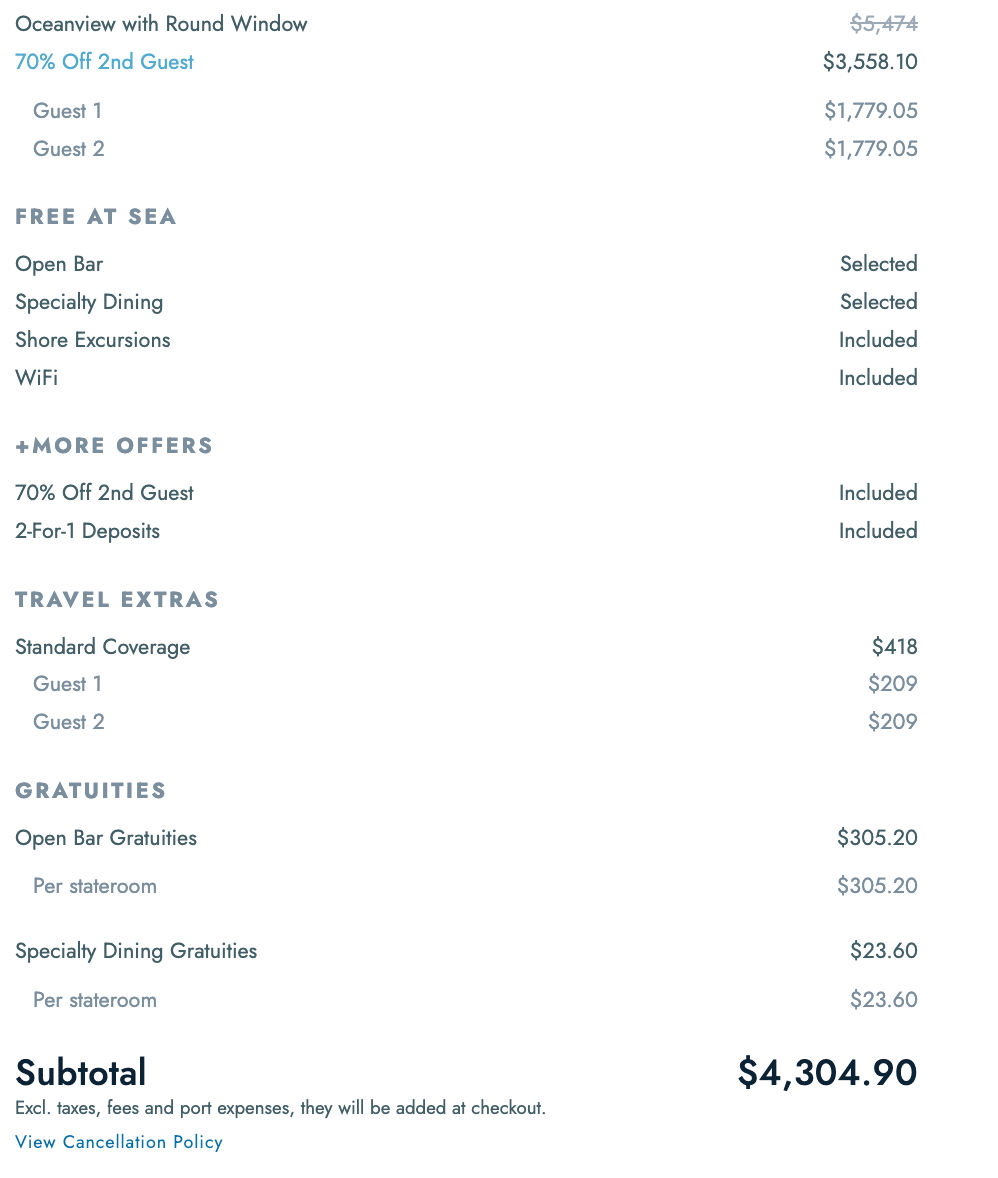Click the Shore Excursions row label

[93, 340]
